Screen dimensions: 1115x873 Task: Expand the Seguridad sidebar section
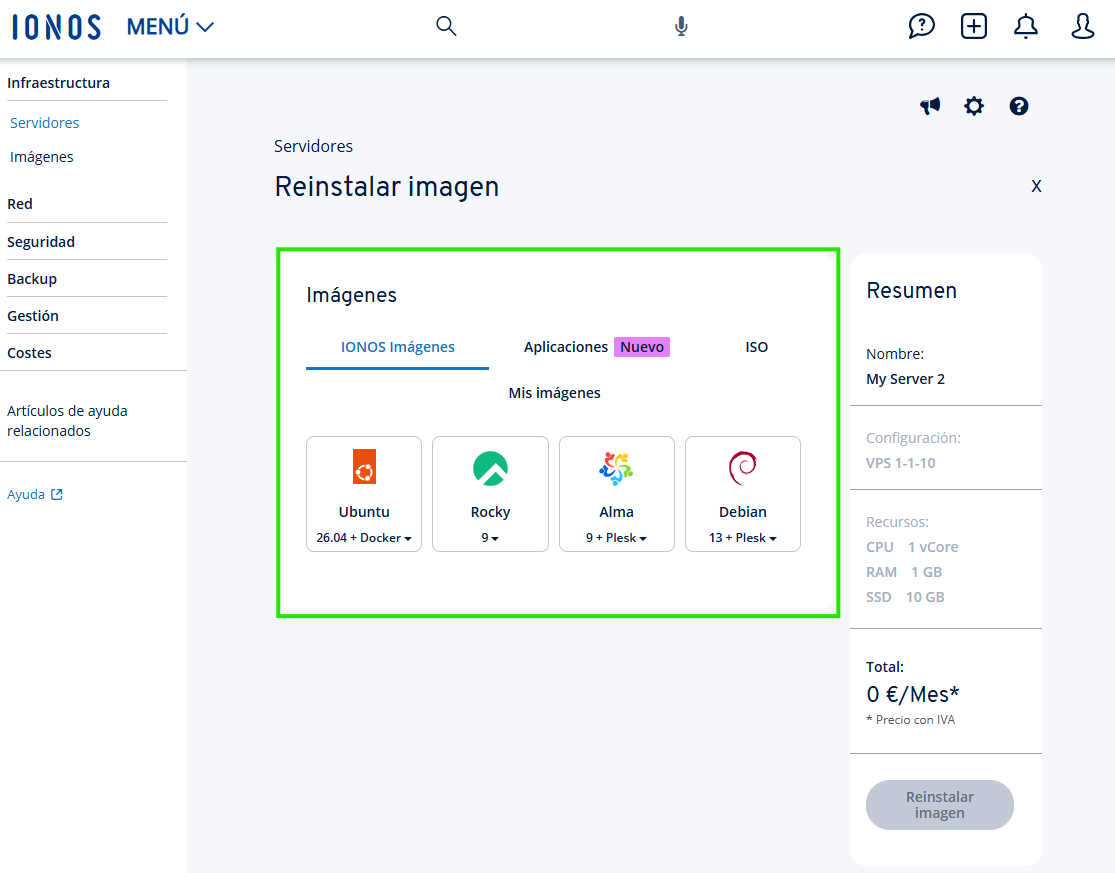41,242
